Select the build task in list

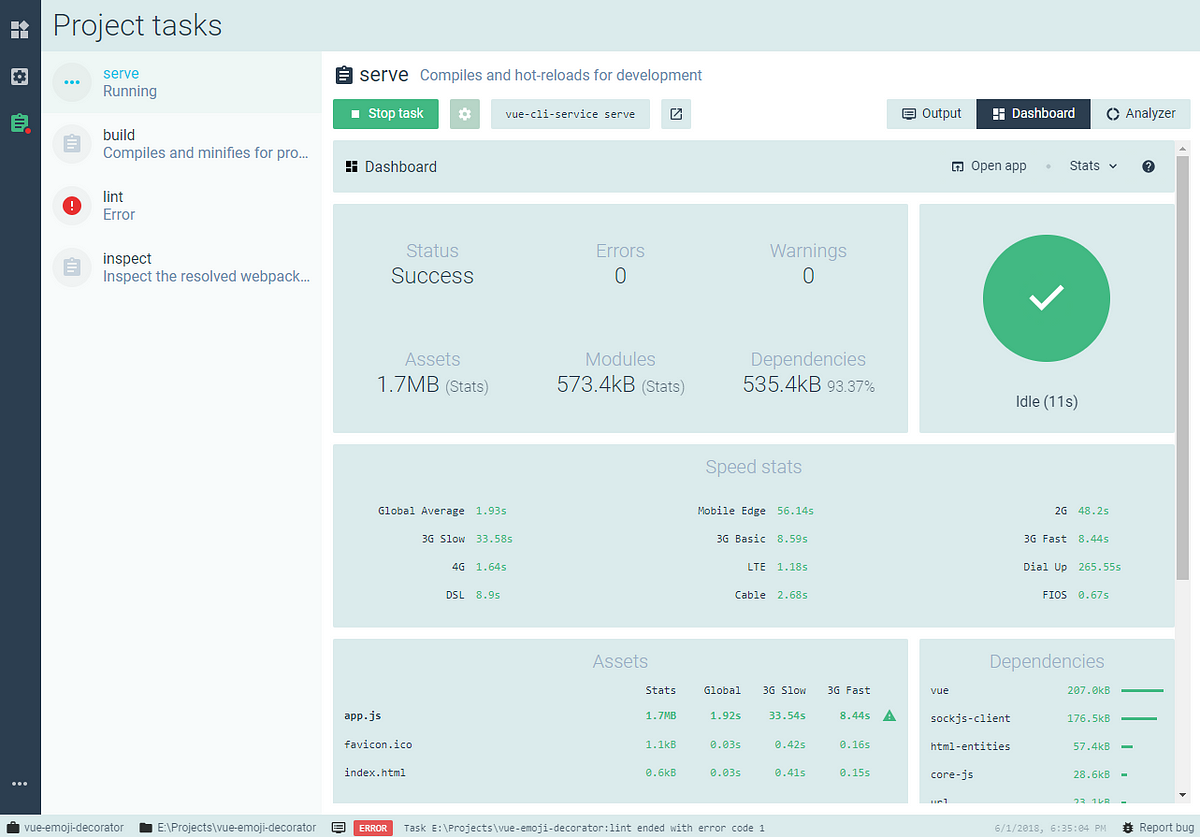[181, 144]
